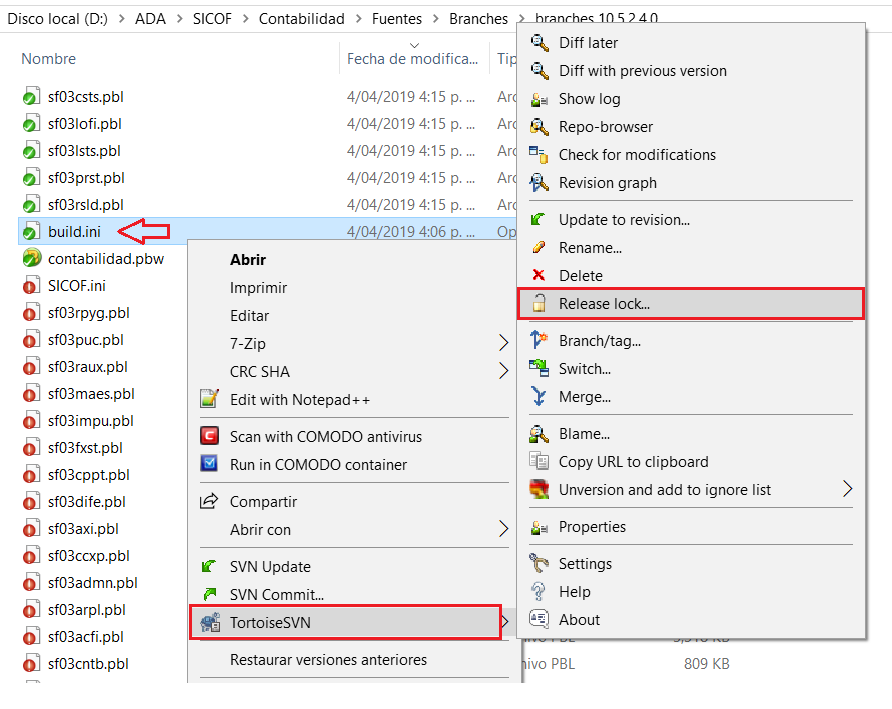Click the Blame icon
This screenshot has height=709, width=892.
(540, 434)
